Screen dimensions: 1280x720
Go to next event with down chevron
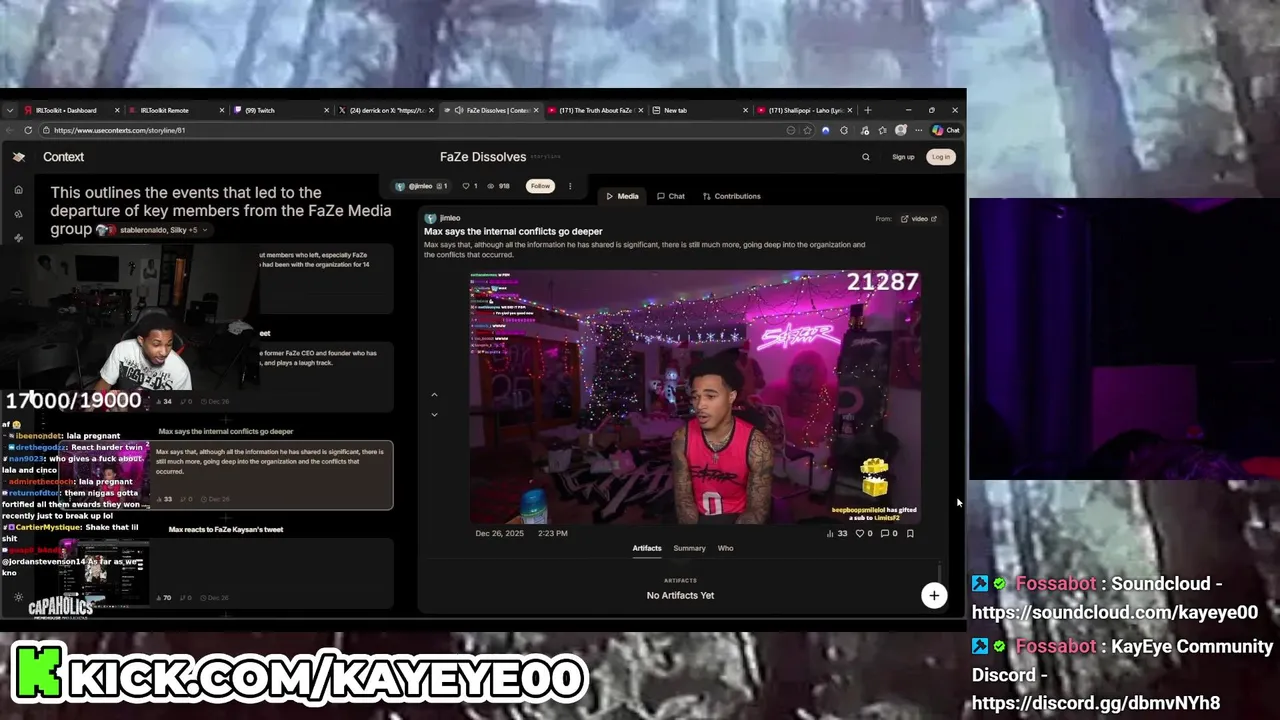[434, 414]
